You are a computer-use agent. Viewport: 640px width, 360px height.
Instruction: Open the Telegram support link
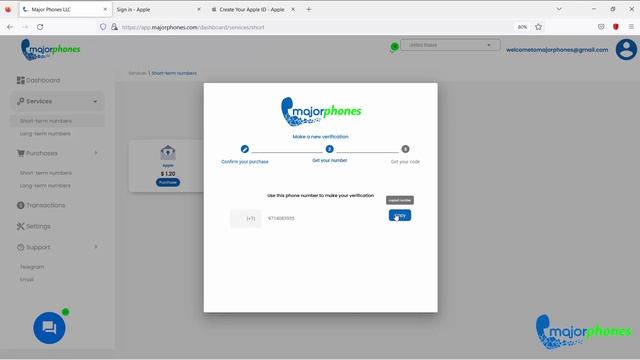[x=32, y=267]
